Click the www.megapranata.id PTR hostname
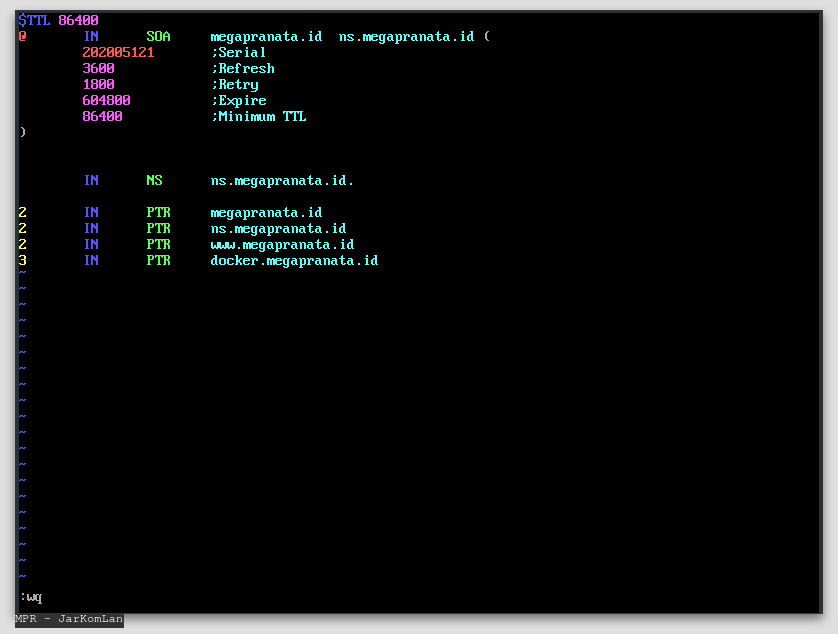This screenshot has width=838, height=634. click(x=282, y=245)
